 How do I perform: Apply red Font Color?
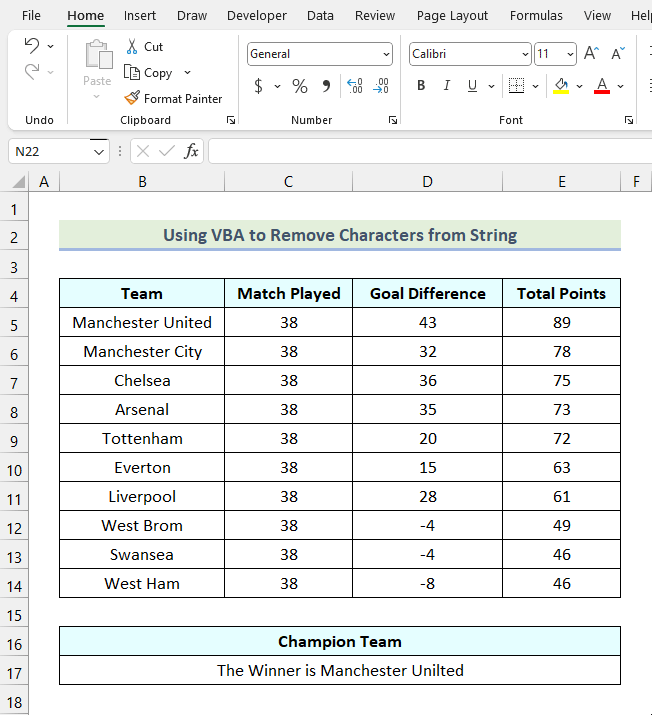[x=602, y=85]
